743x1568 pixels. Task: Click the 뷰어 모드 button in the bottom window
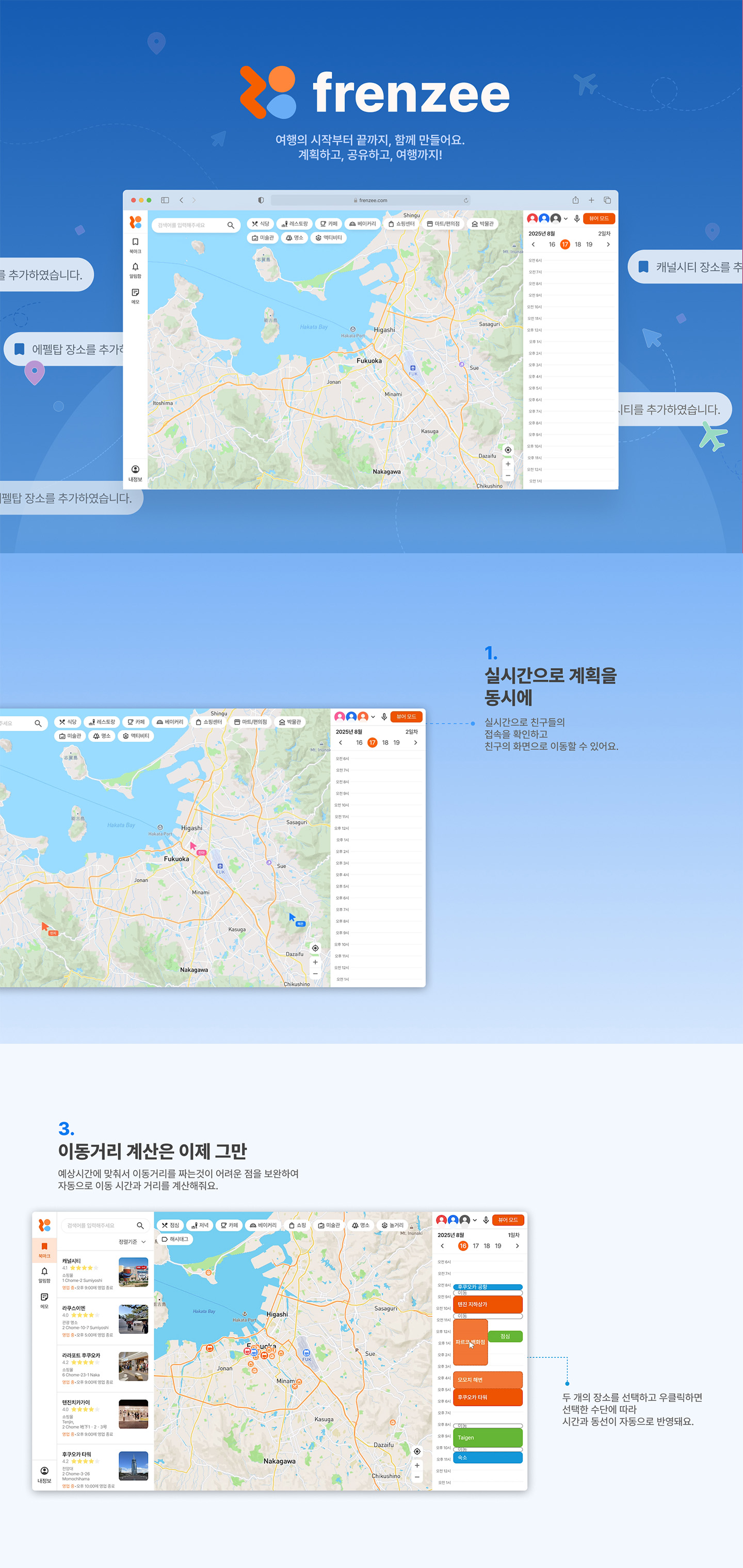click(508, 1220)
